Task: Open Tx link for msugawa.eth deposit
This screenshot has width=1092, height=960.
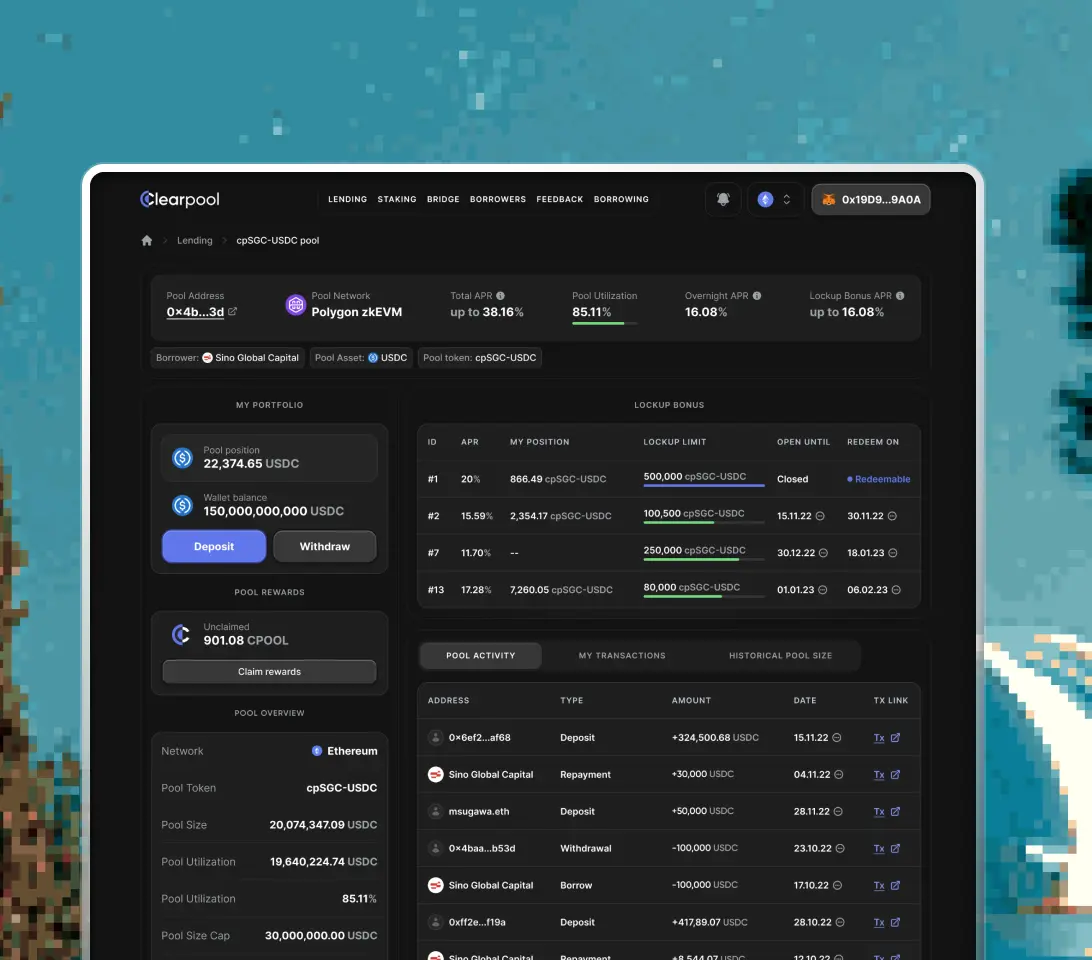Action: coord(879,812)
